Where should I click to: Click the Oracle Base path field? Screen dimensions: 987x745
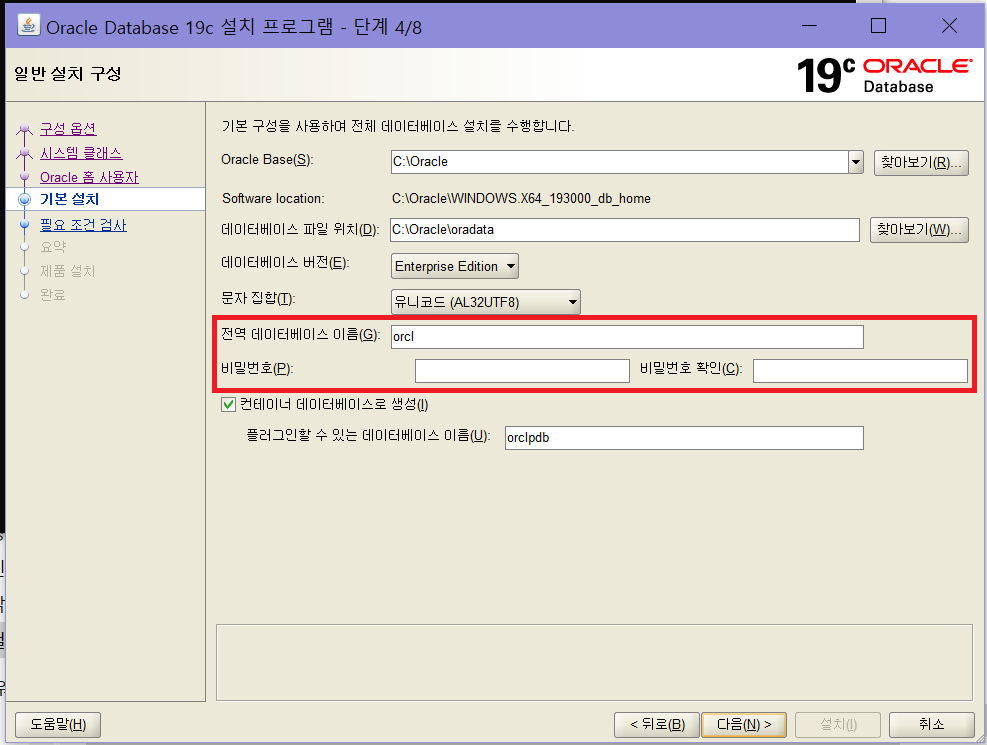[x=619, y=162]
